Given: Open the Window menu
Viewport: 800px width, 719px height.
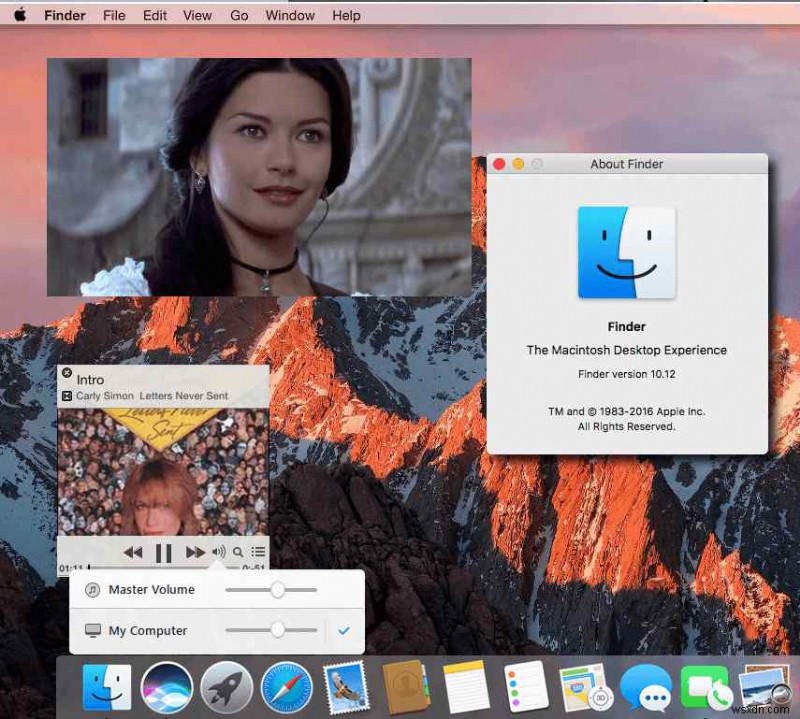Looking at the screenshot, I should coord(289,15).
